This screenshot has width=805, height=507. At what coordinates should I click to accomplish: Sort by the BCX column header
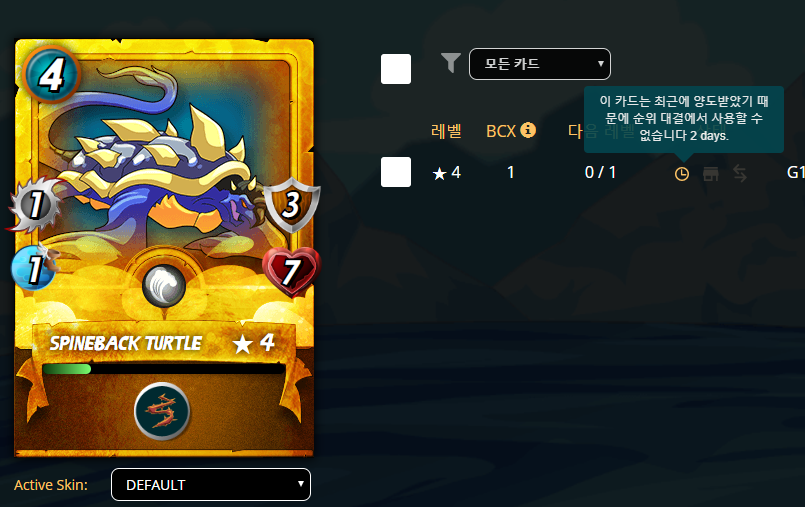(501, 131)
